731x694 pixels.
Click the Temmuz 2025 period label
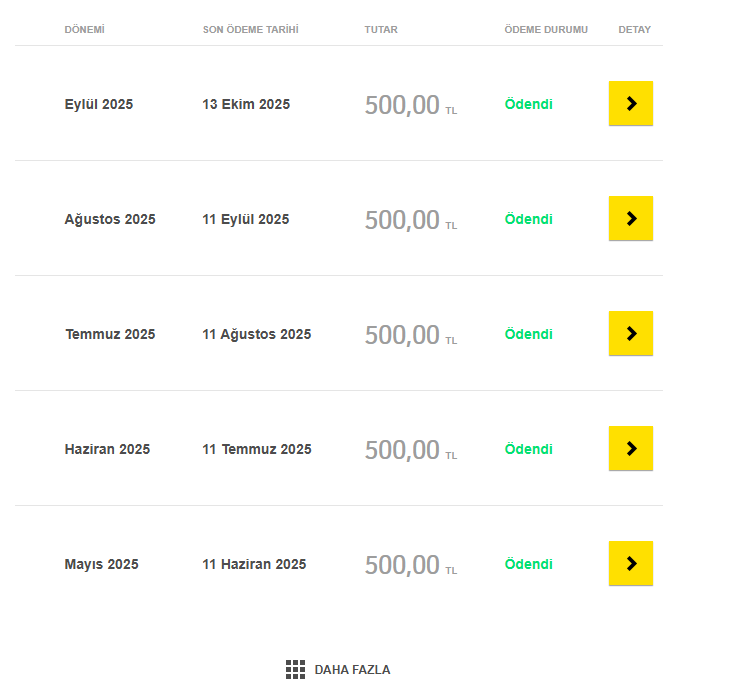pyautogui.click(x=110, y=334)
